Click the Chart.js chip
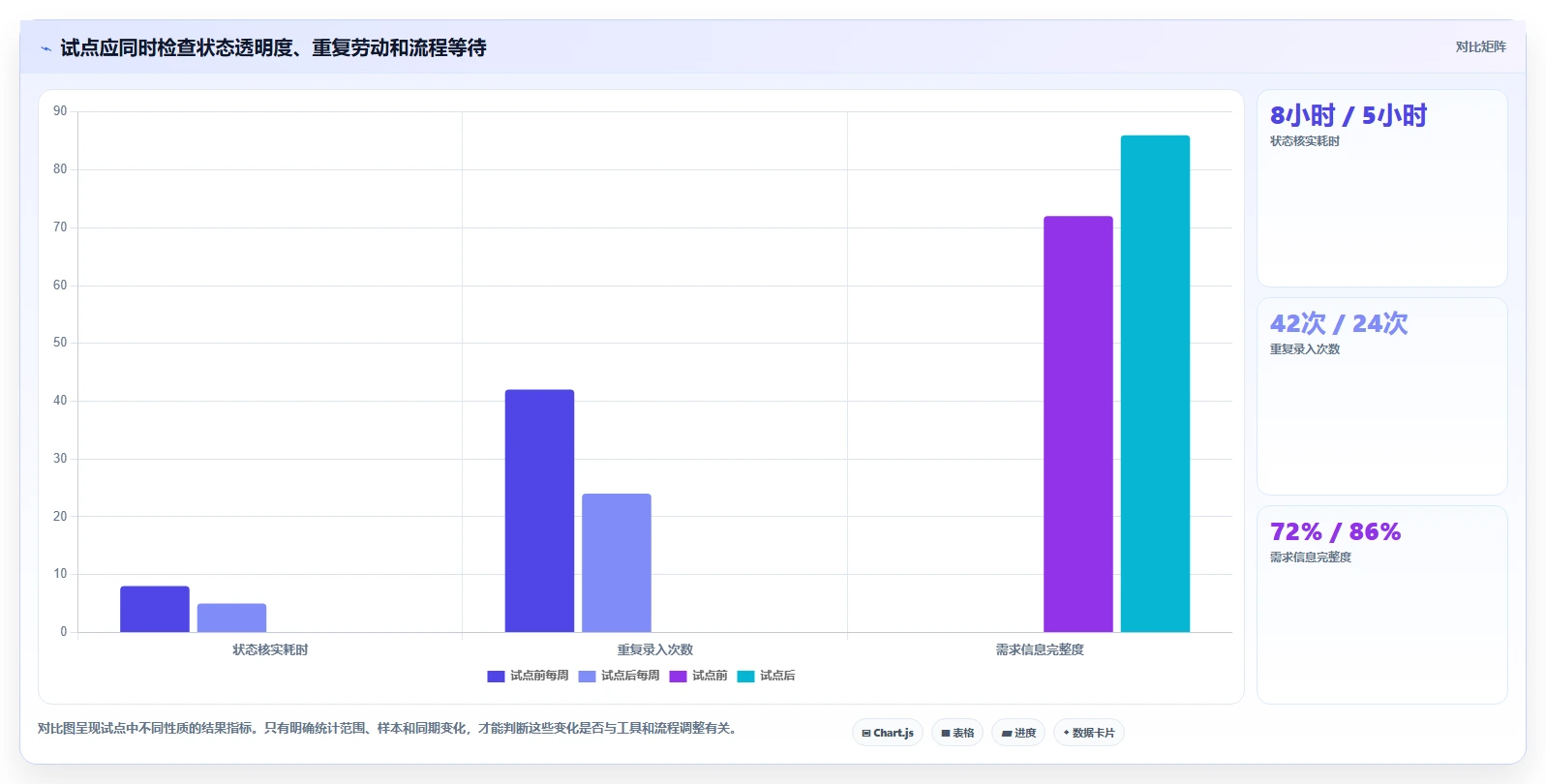Image resolution: width=1546 pixels, height=784 pixels. (888, 733)
